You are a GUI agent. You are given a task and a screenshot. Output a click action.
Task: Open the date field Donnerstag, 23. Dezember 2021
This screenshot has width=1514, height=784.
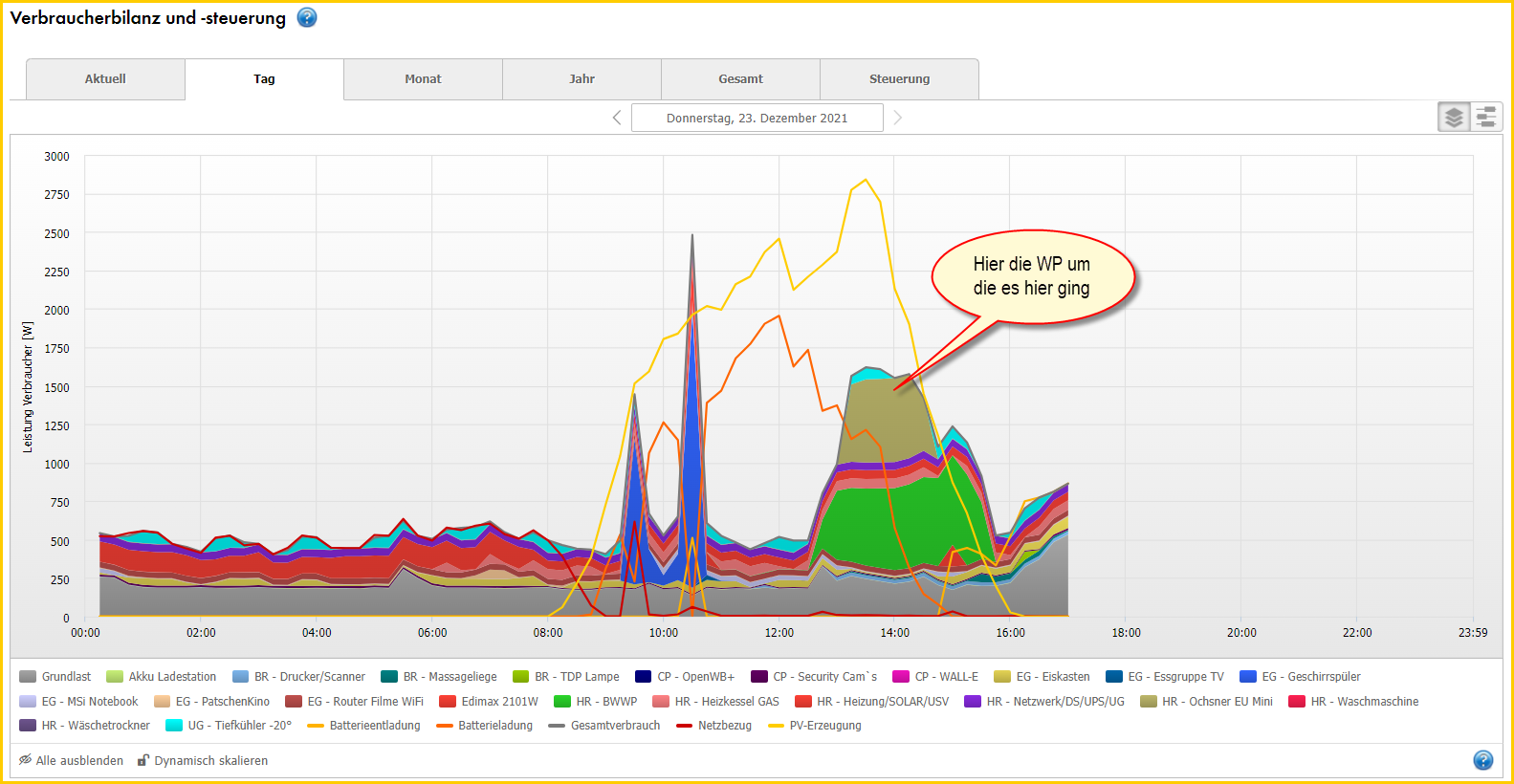757,118
